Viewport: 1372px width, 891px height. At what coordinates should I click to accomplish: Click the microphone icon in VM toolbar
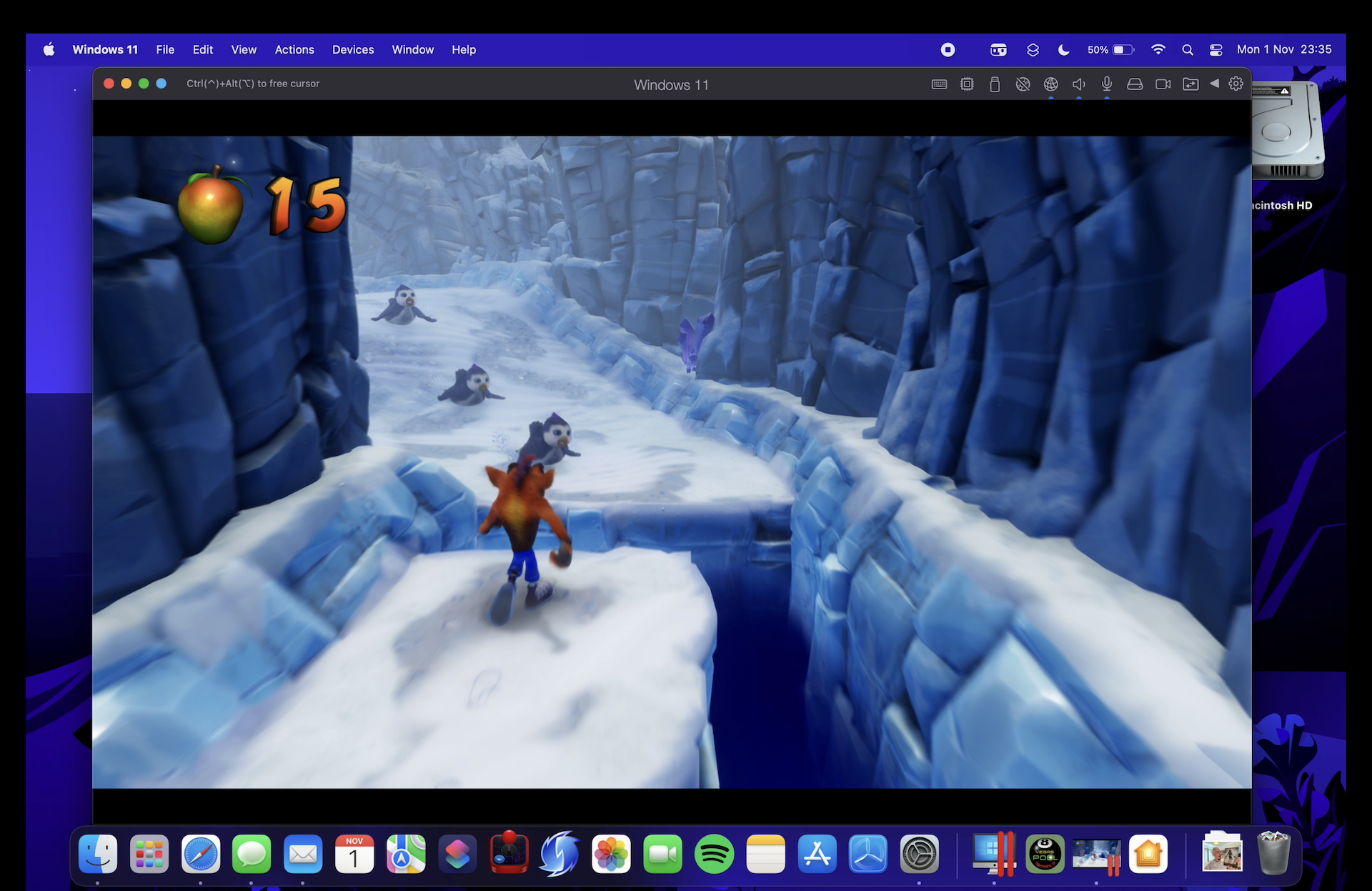click(x=1106, y=84)
